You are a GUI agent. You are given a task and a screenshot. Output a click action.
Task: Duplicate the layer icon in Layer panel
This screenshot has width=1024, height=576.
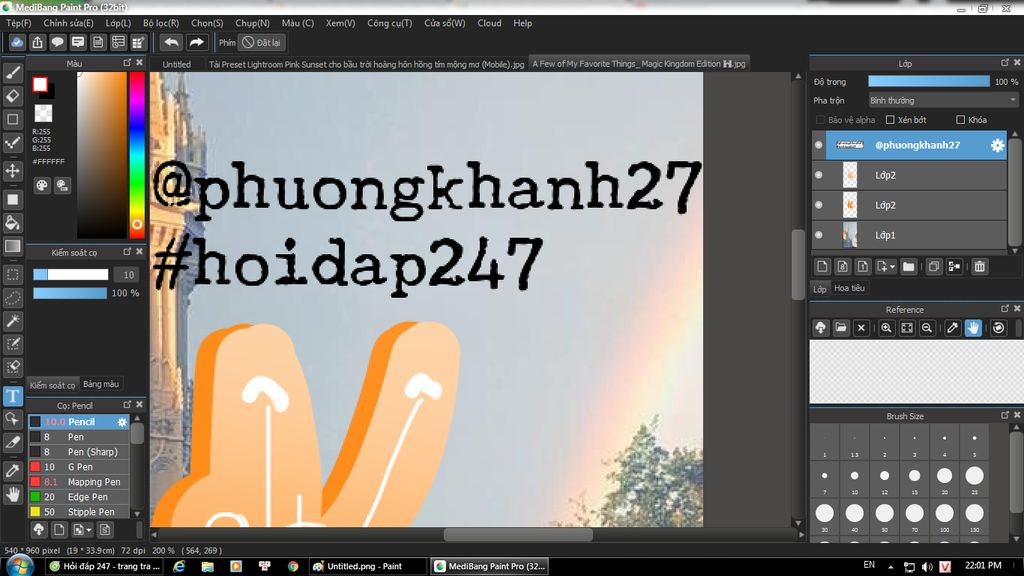(x=934, y=266)
